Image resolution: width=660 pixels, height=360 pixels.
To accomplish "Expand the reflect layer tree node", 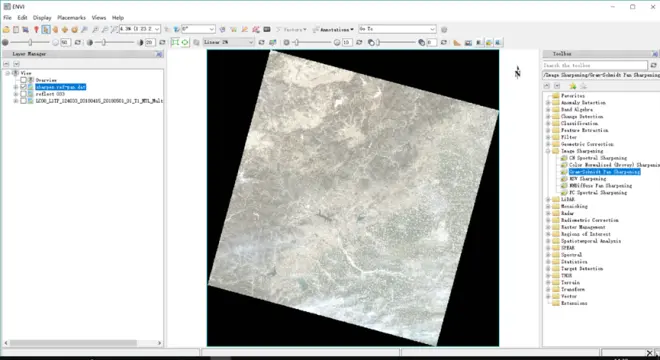I will 16,94.
